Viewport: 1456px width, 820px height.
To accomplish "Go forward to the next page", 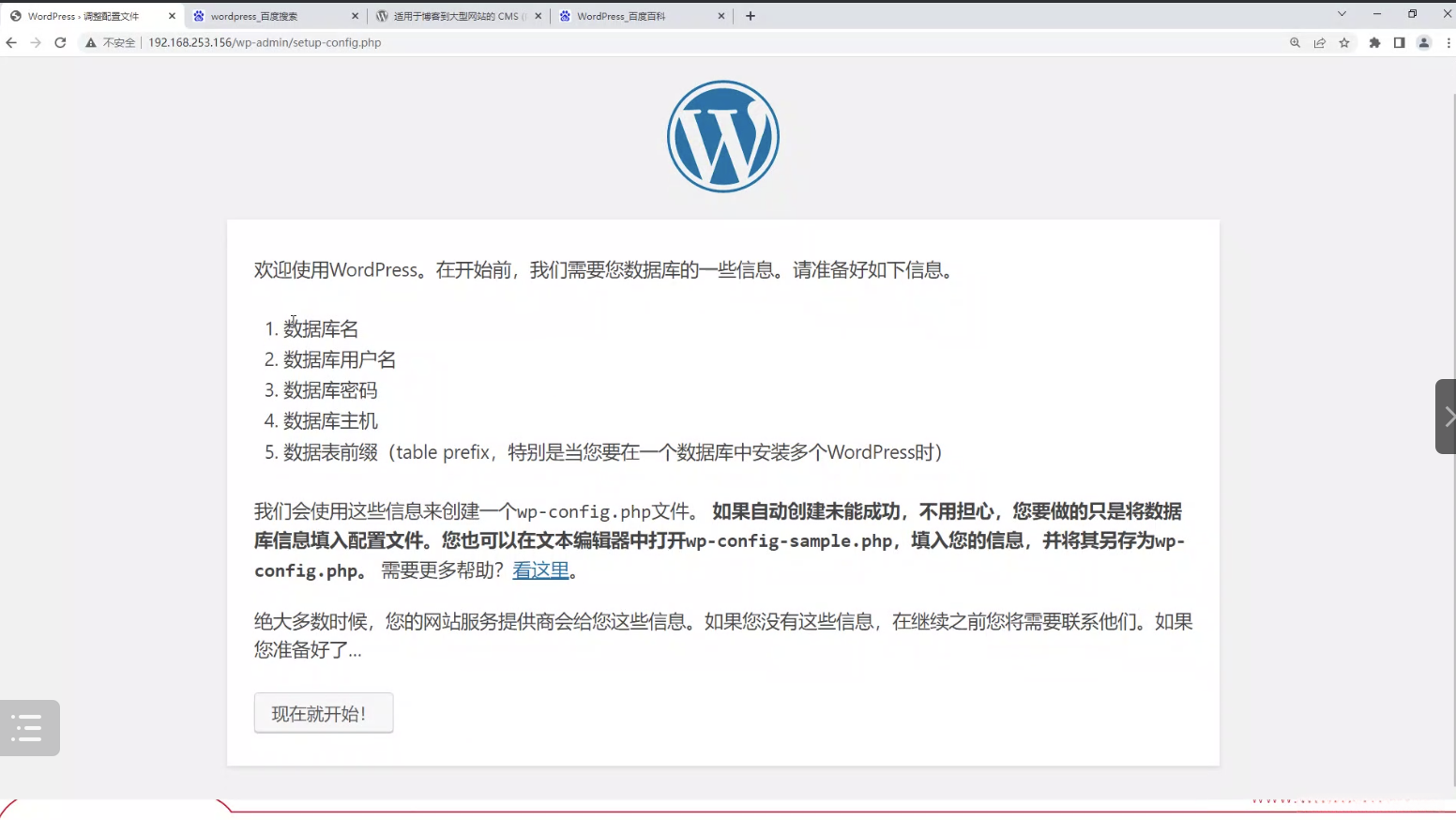I will coord(36,42).
